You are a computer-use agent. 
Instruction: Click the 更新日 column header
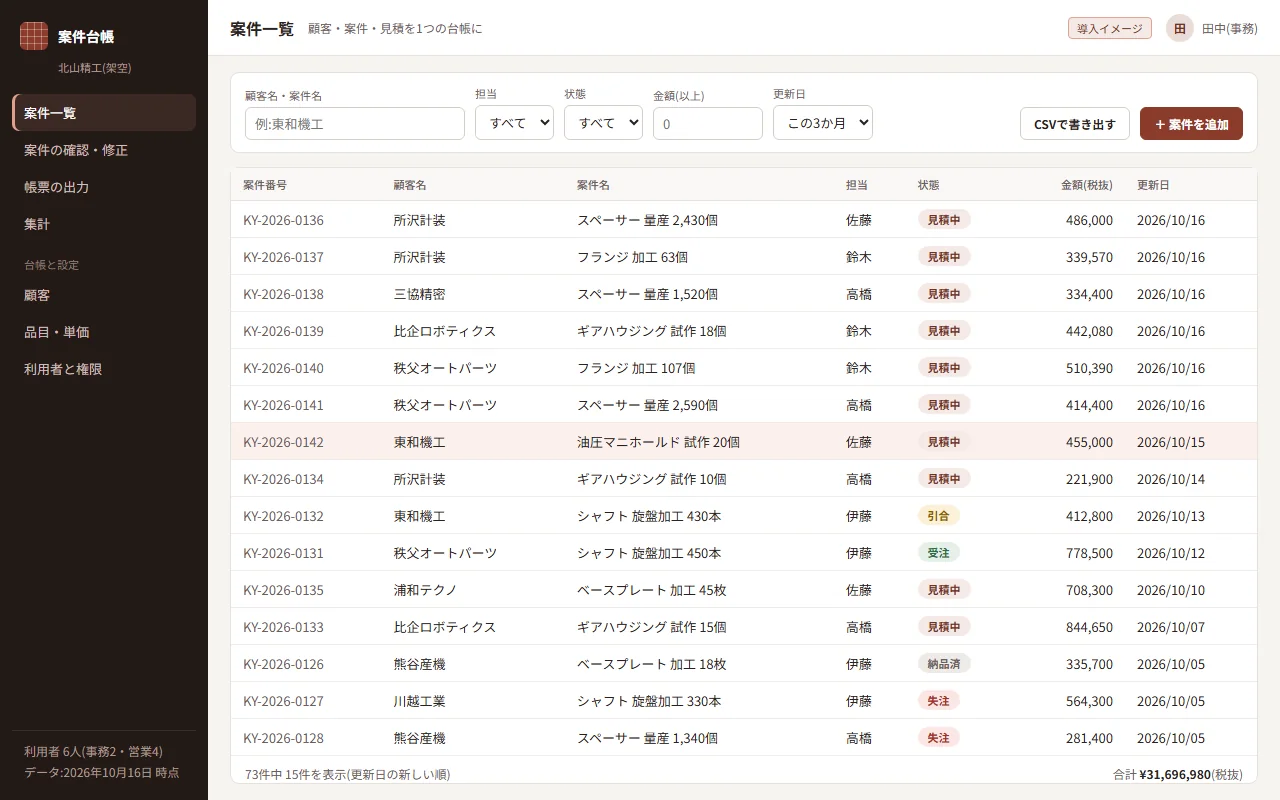[1153, 185]
